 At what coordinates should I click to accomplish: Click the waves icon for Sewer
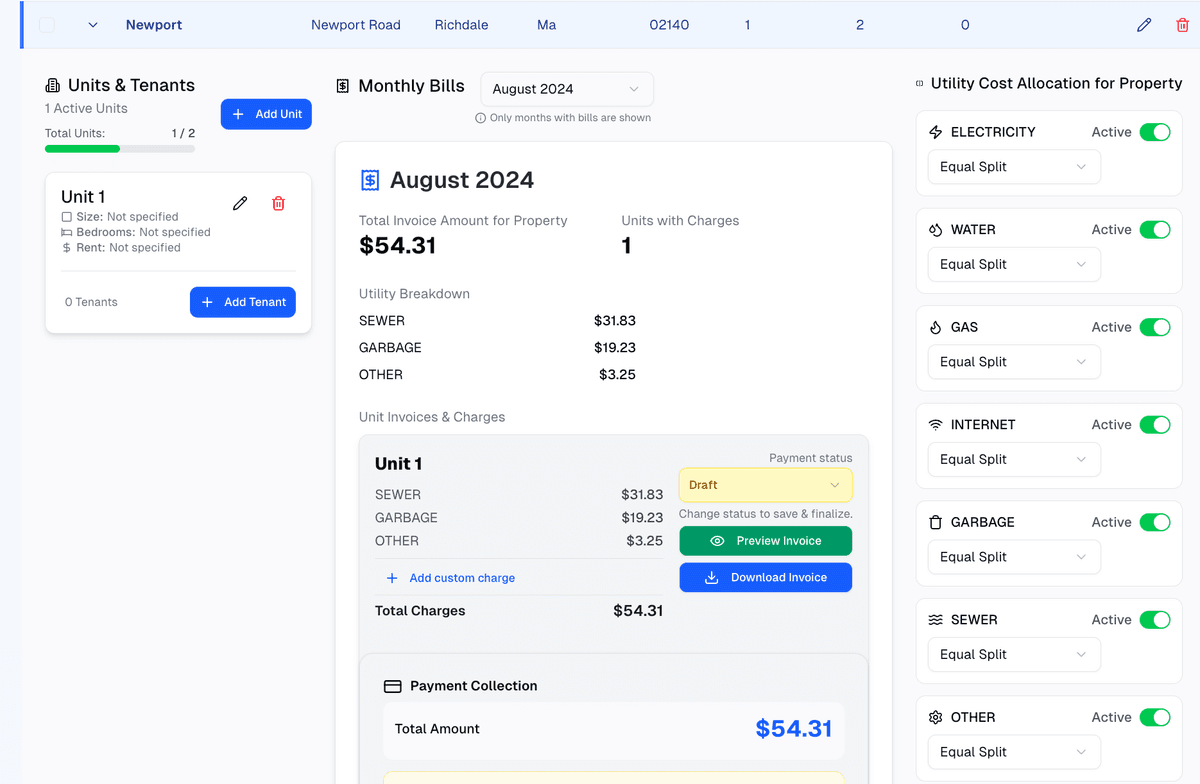coord(936,620)
